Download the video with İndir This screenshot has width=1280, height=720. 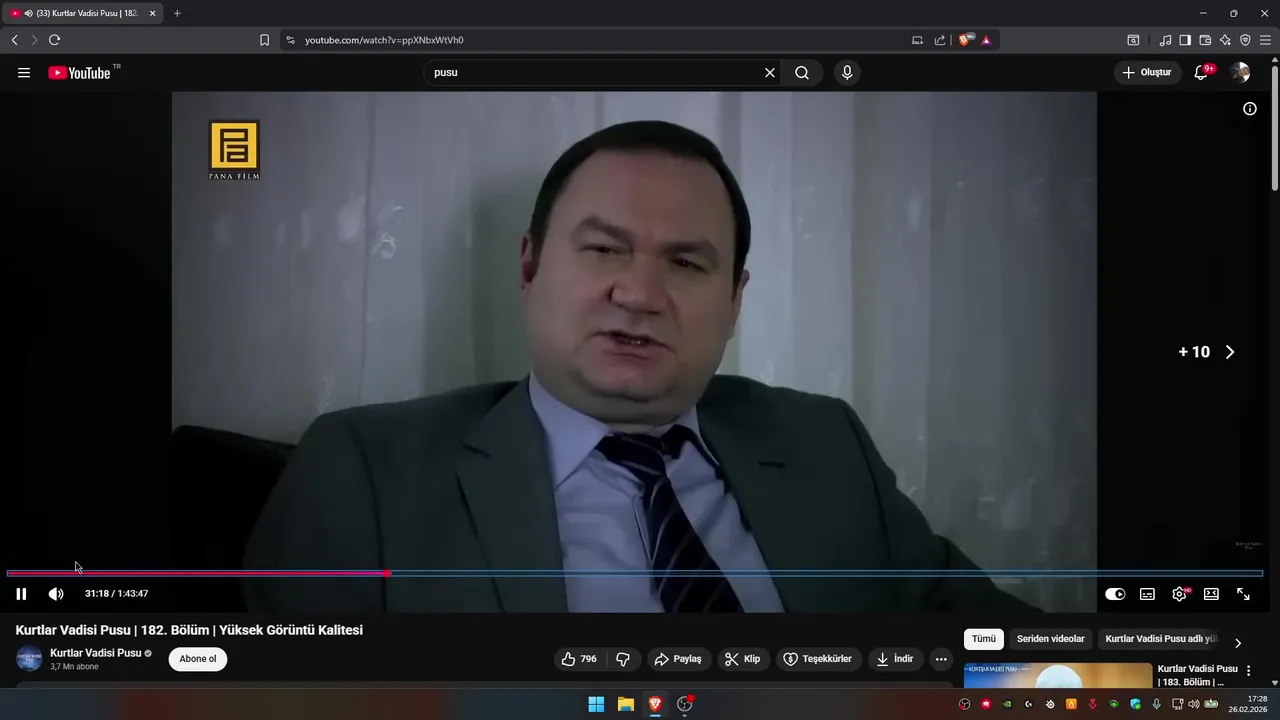click(895, 659)
